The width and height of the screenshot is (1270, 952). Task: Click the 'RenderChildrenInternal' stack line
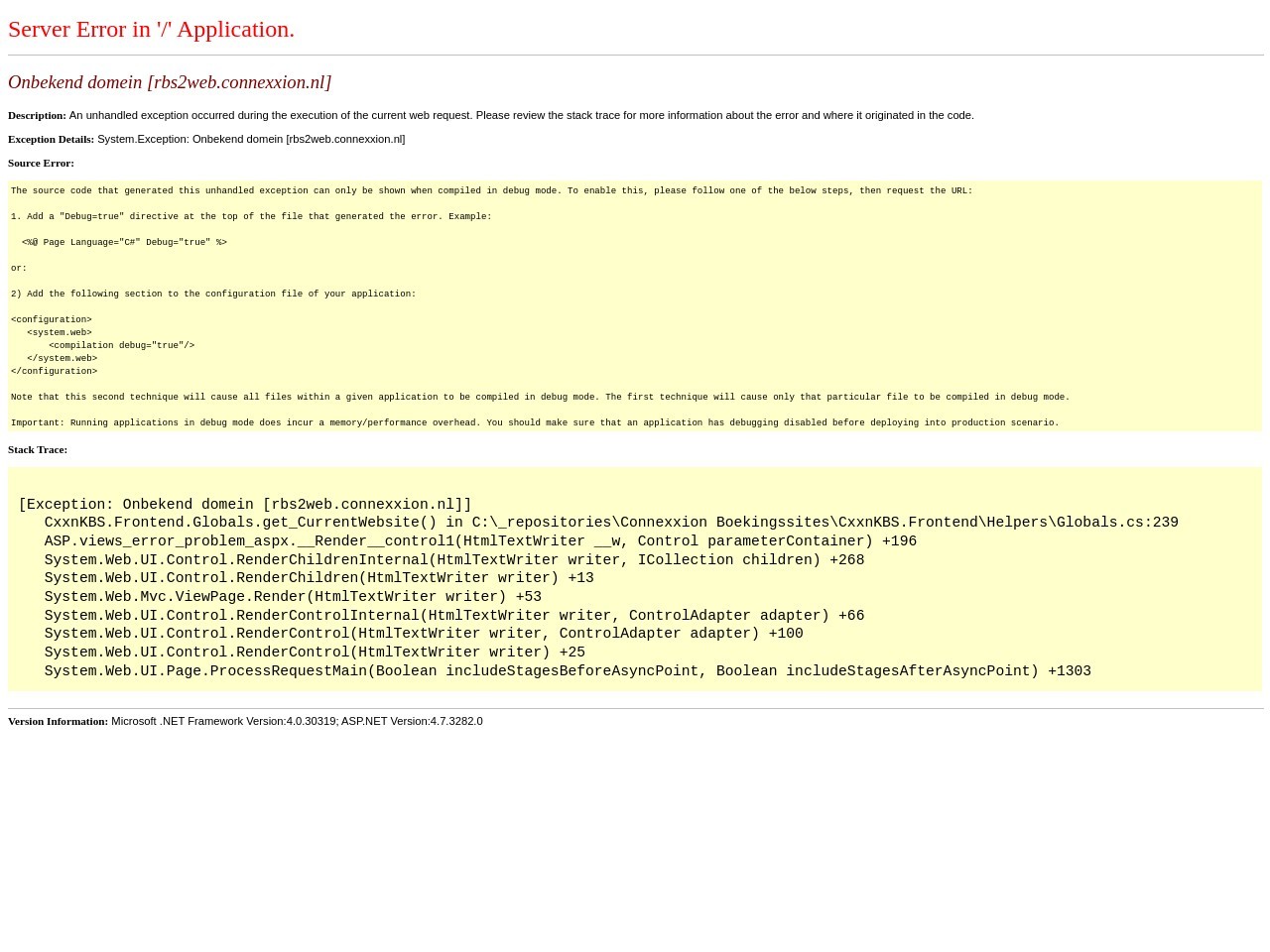[x=454, y=560]
